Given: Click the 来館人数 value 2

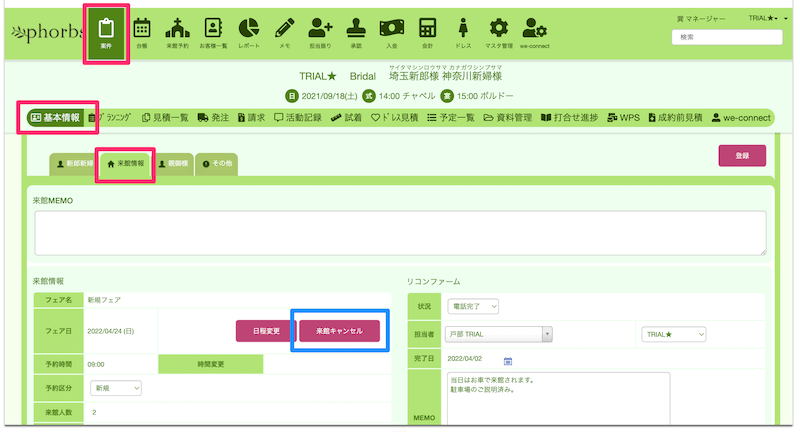Looking at the screenshot, I should pyautogui.click(x=94, y=412).
